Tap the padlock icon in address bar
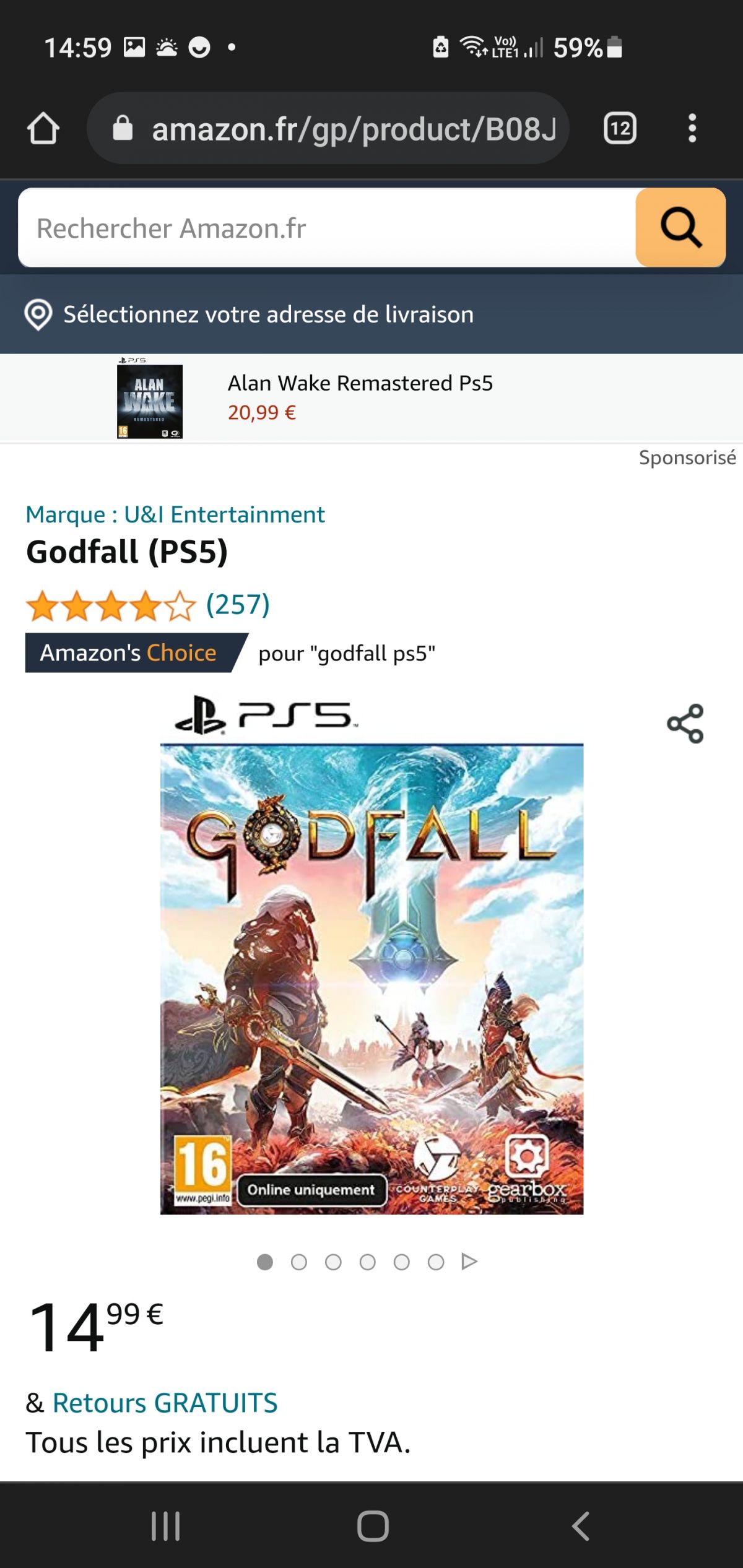The width and height of the screenshot is (743, 1568). tap(123, 128)
